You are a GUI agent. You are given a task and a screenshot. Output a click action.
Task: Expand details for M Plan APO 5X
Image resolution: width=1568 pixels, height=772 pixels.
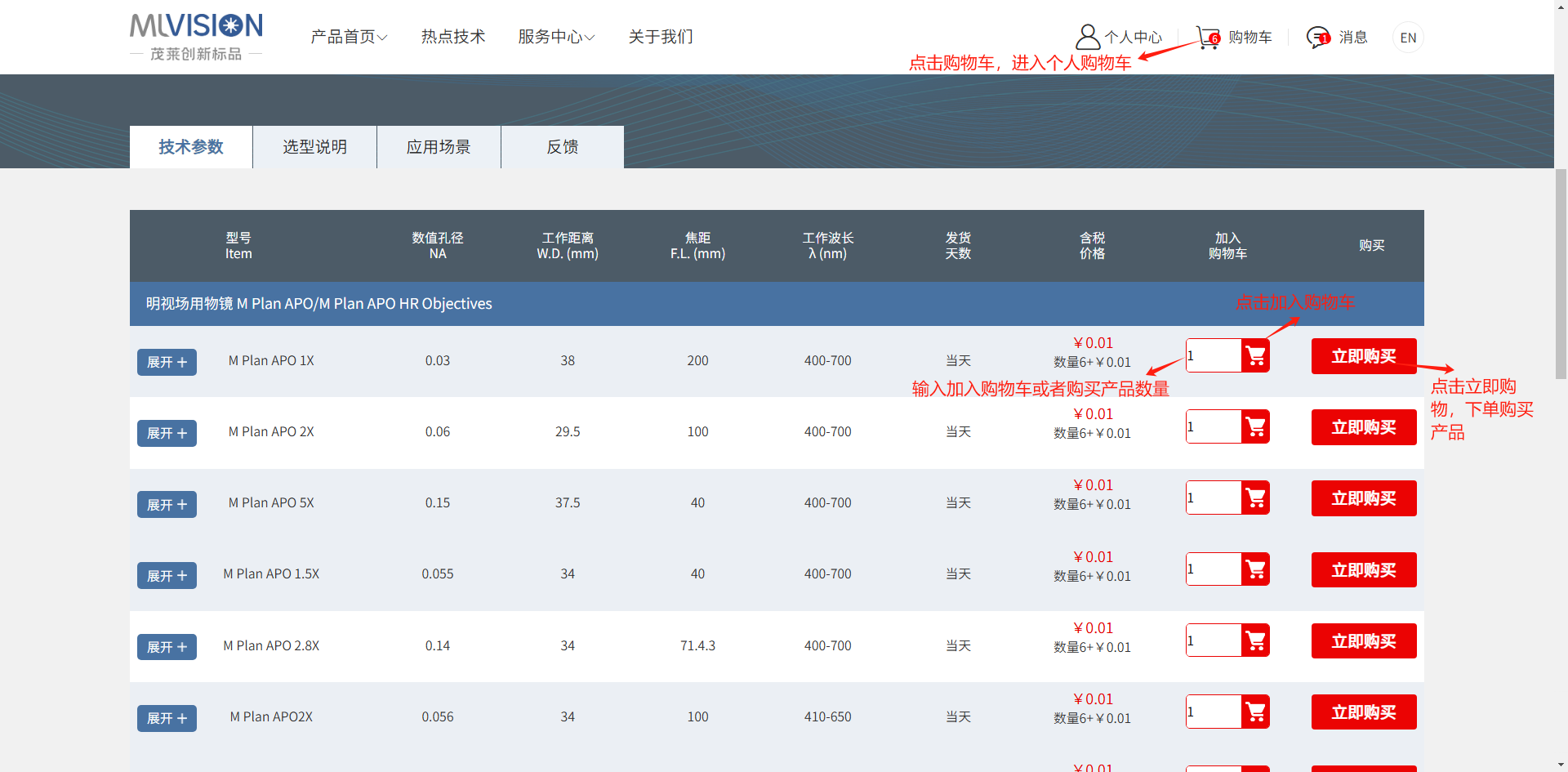167,505
